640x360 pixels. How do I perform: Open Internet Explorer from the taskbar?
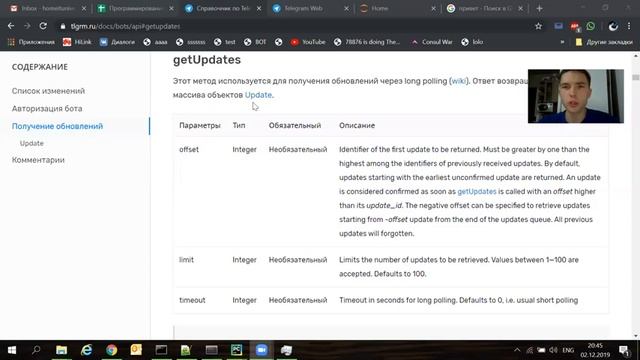[x=87, y=350]
